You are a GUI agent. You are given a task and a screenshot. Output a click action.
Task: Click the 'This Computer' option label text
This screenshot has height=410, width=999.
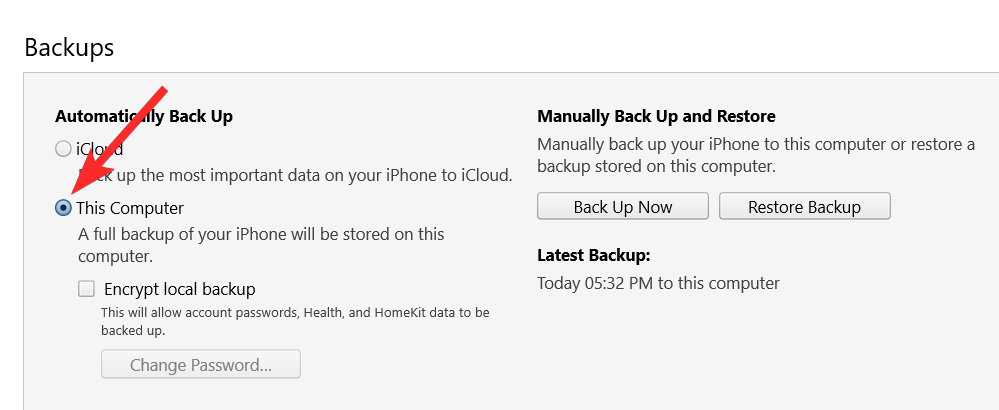coord(130,208)
